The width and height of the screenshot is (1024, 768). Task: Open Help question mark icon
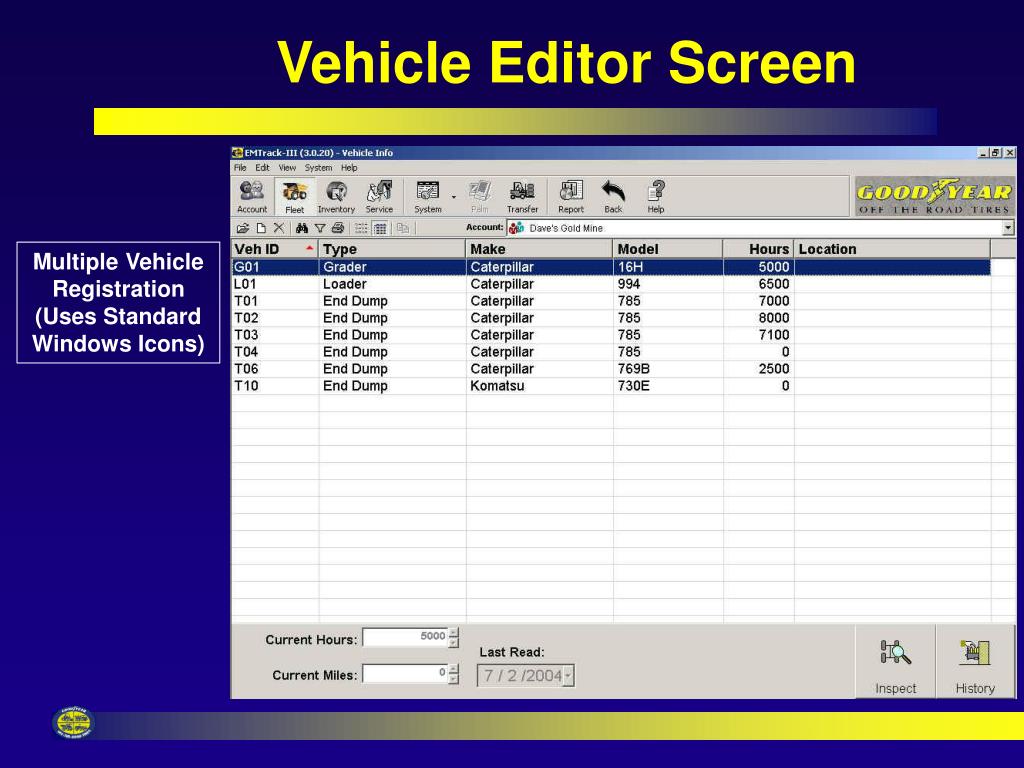(656, 197)
